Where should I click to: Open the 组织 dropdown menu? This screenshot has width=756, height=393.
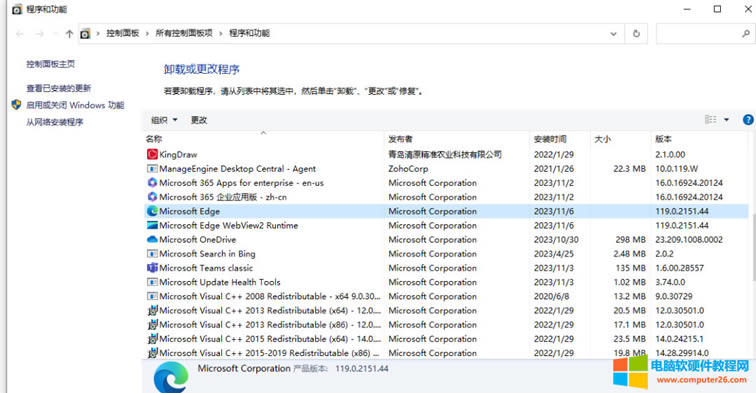[164, 120]
